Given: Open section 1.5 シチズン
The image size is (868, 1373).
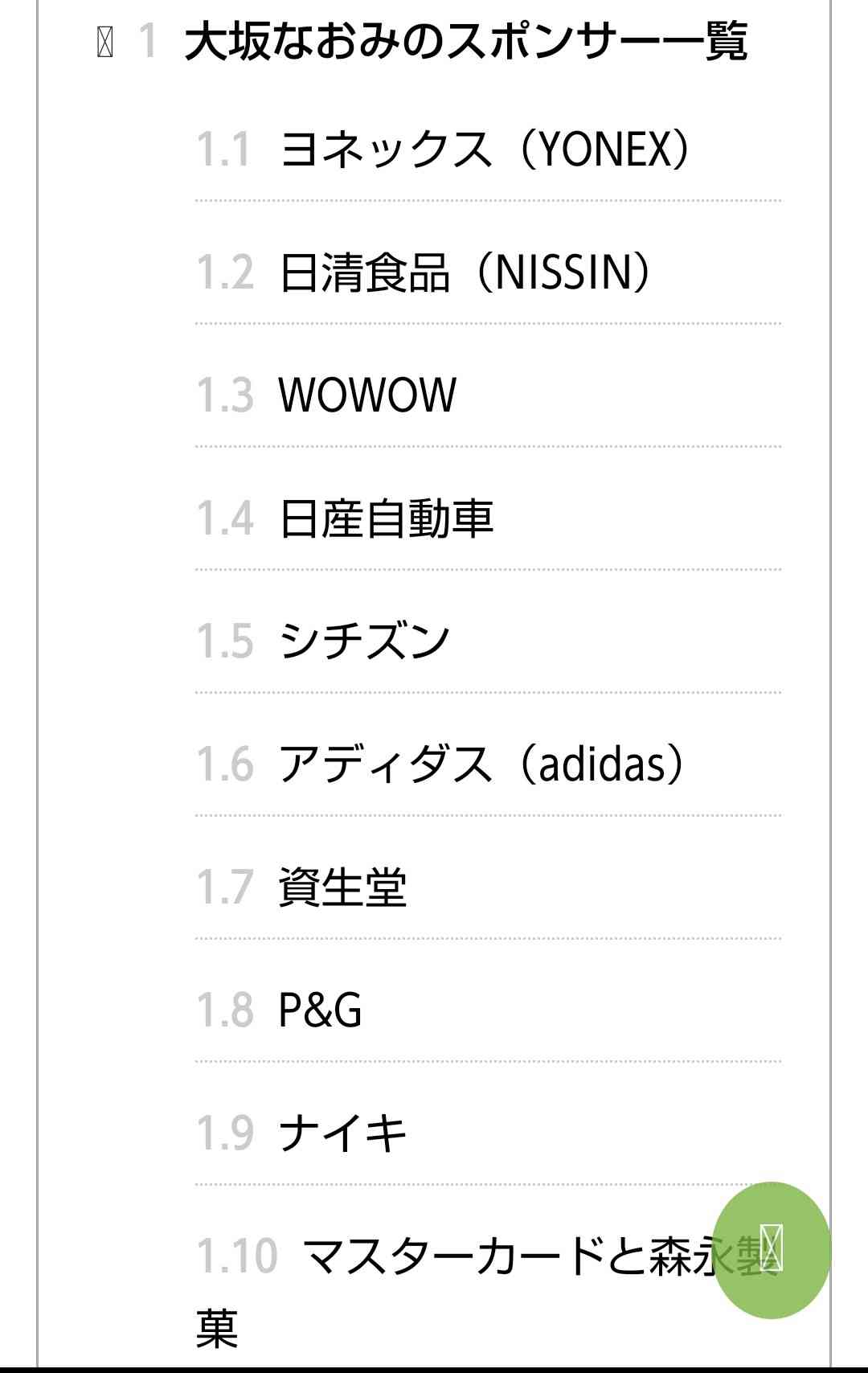Looking at the screenshot, I should pos(364,641).
